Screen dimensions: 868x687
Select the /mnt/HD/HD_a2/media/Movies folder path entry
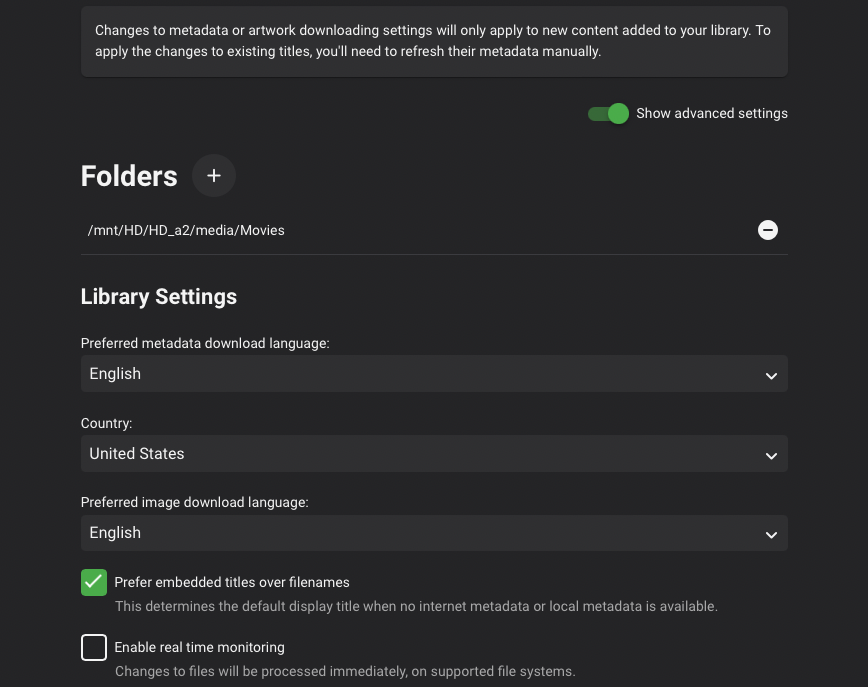coord(187,230)
